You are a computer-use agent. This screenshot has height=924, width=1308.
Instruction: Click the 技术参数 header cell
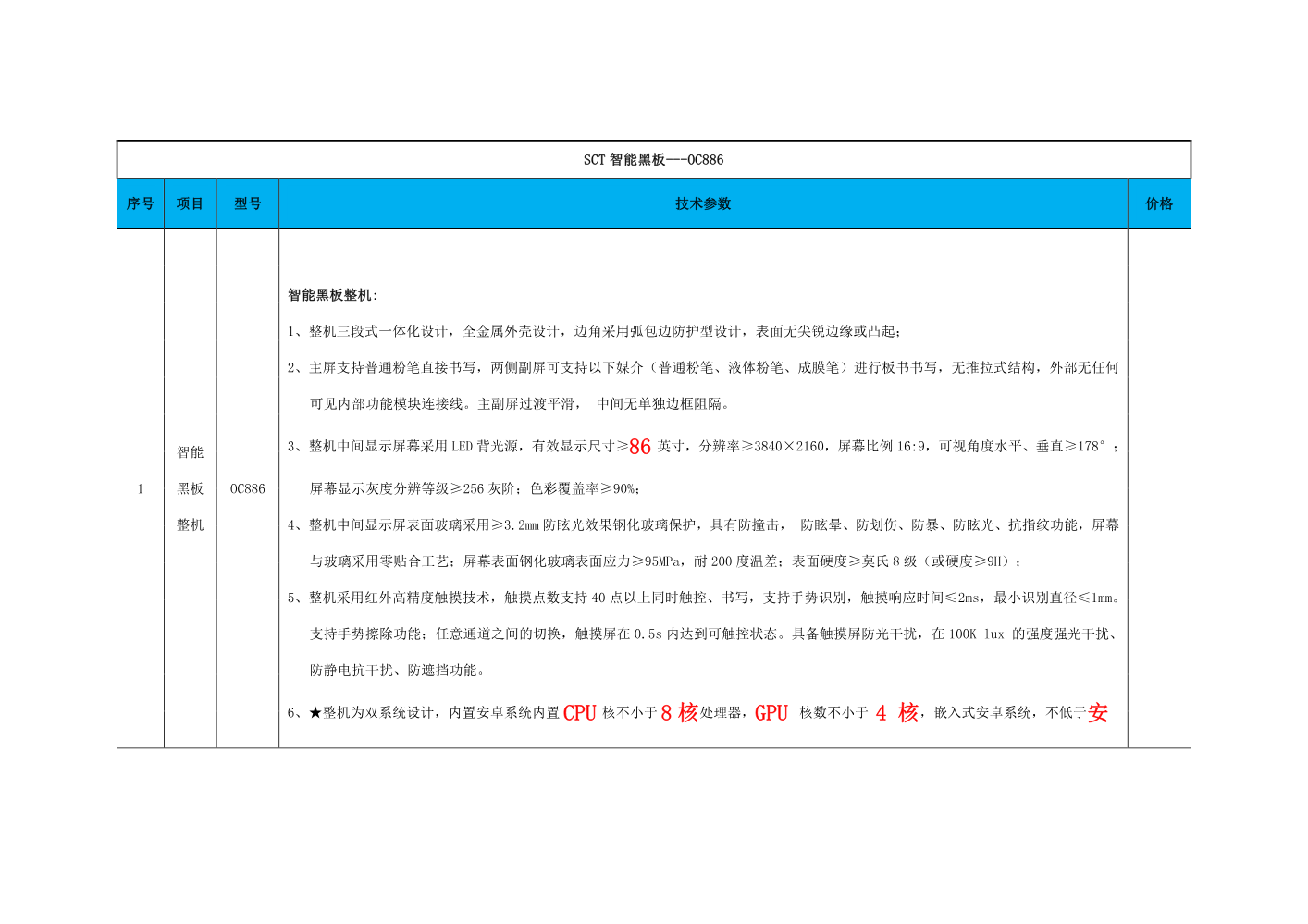pyautogui.click(x=705, y=203)
